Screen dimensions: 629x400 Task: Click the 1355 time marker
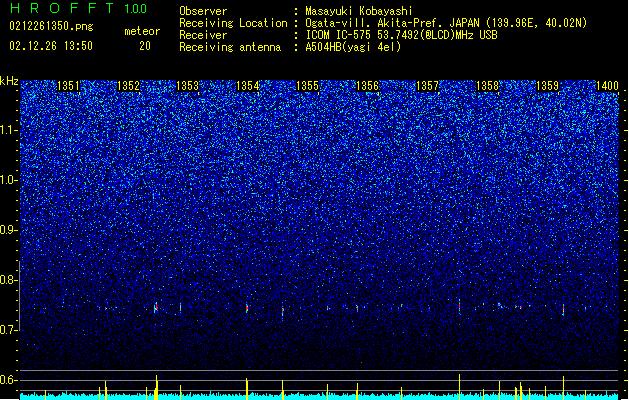307,86
